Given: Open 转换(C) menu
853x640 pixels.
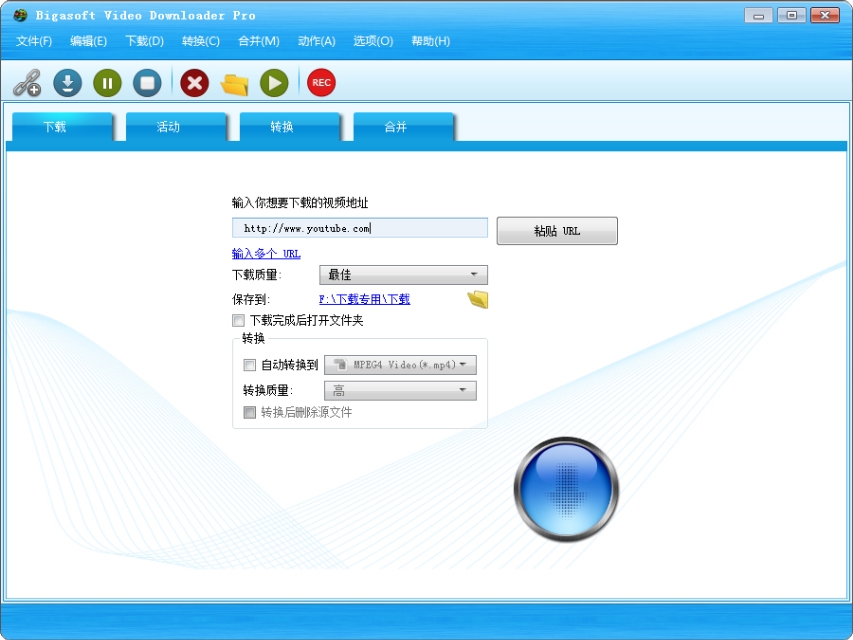Looking at the screenshot, I should point(201,41).
